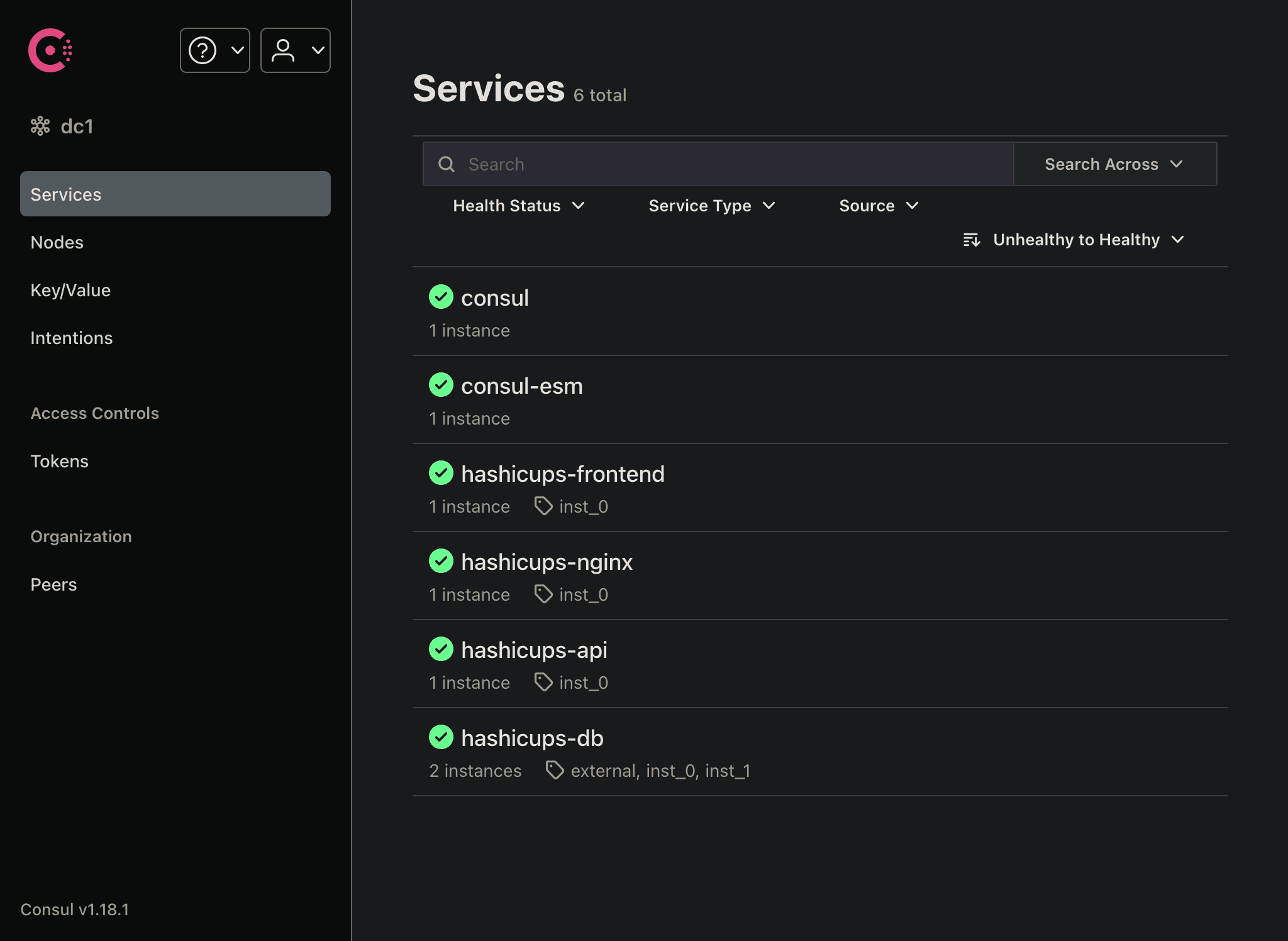Click the health check icon for hashicups-api

click(x=441, y=649)
